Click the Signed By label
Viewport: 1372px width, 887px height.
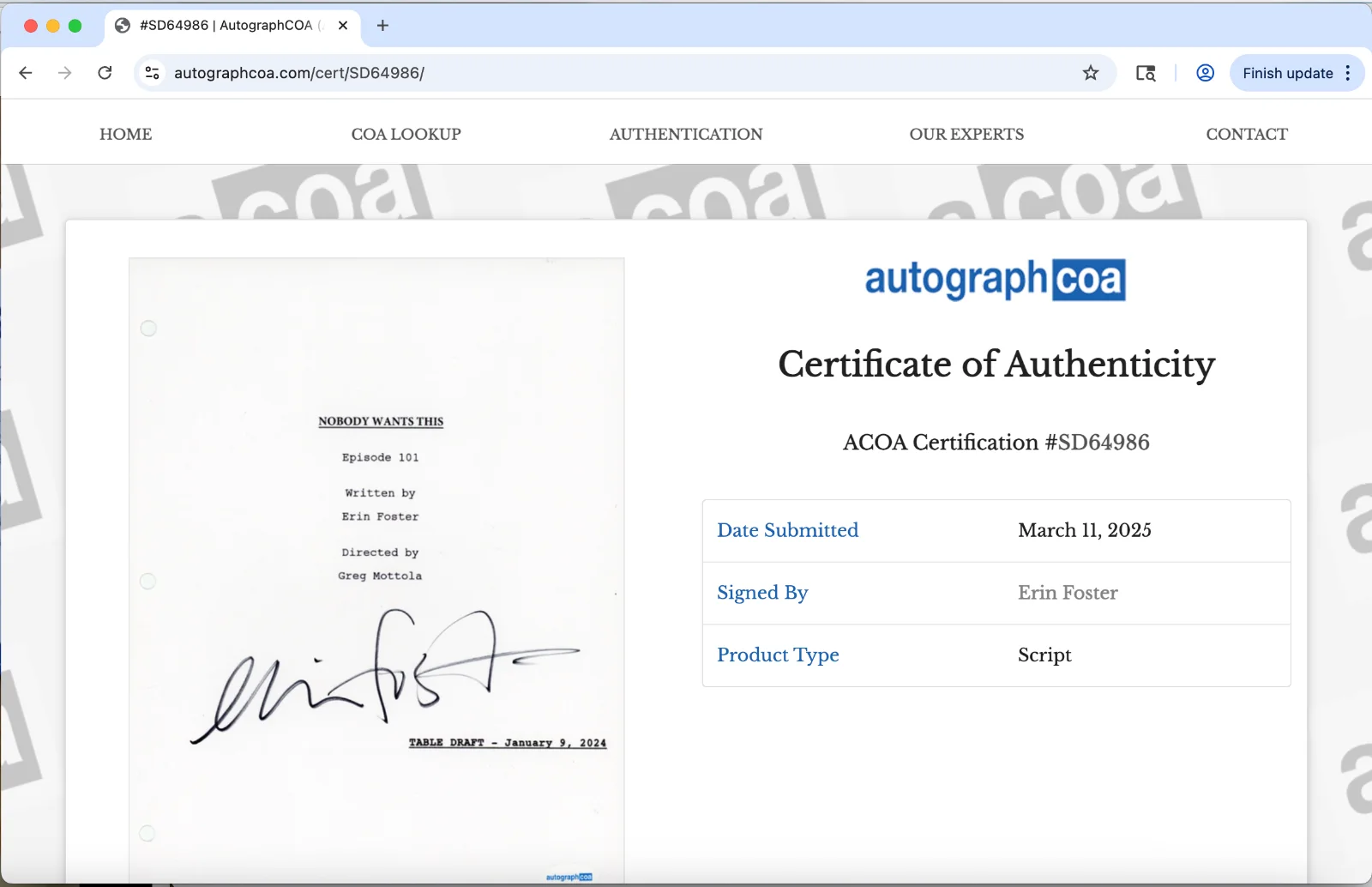(x=762, y=593)
